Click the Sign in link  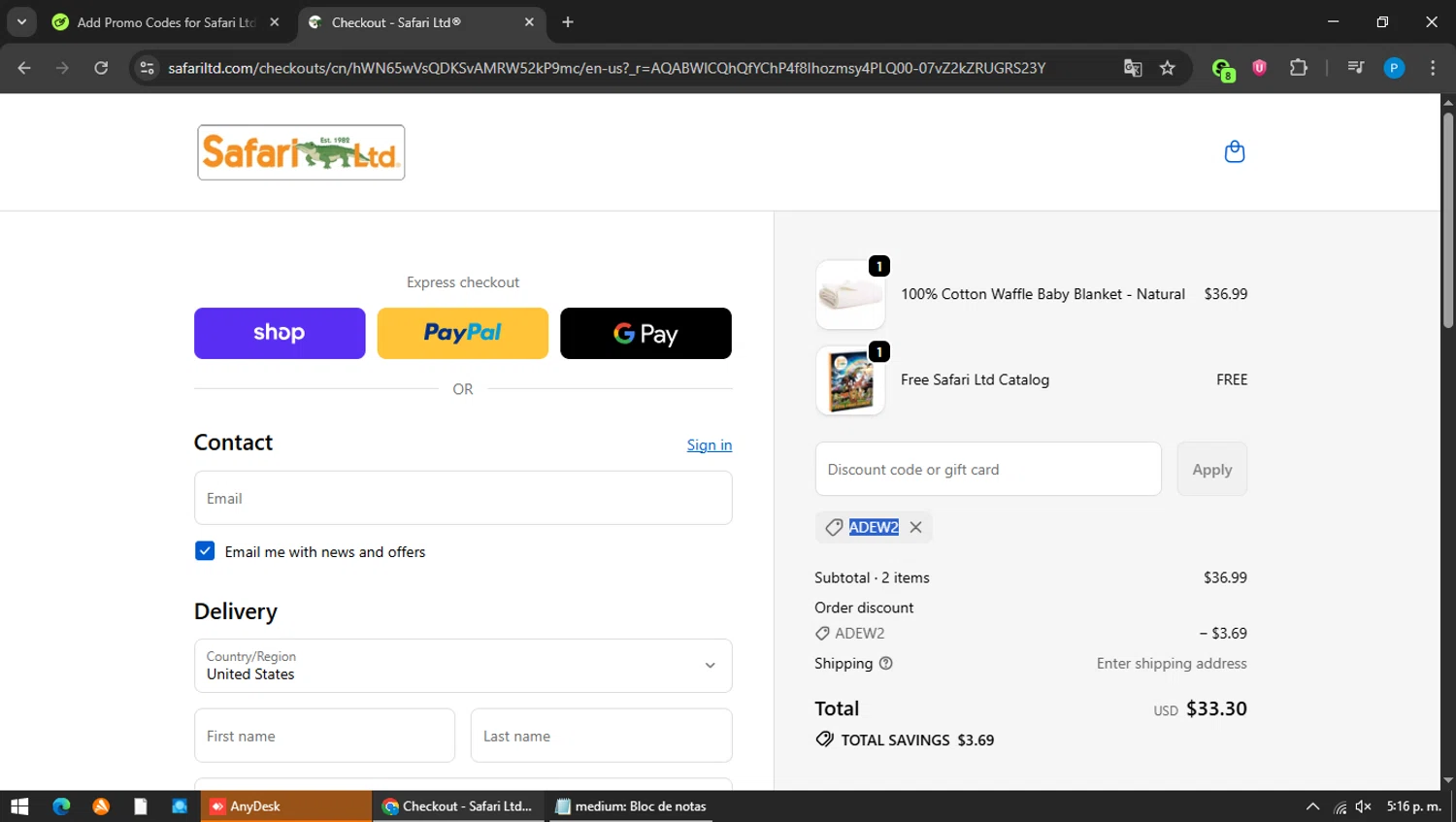pyautogui.click(x=710, y=444)
